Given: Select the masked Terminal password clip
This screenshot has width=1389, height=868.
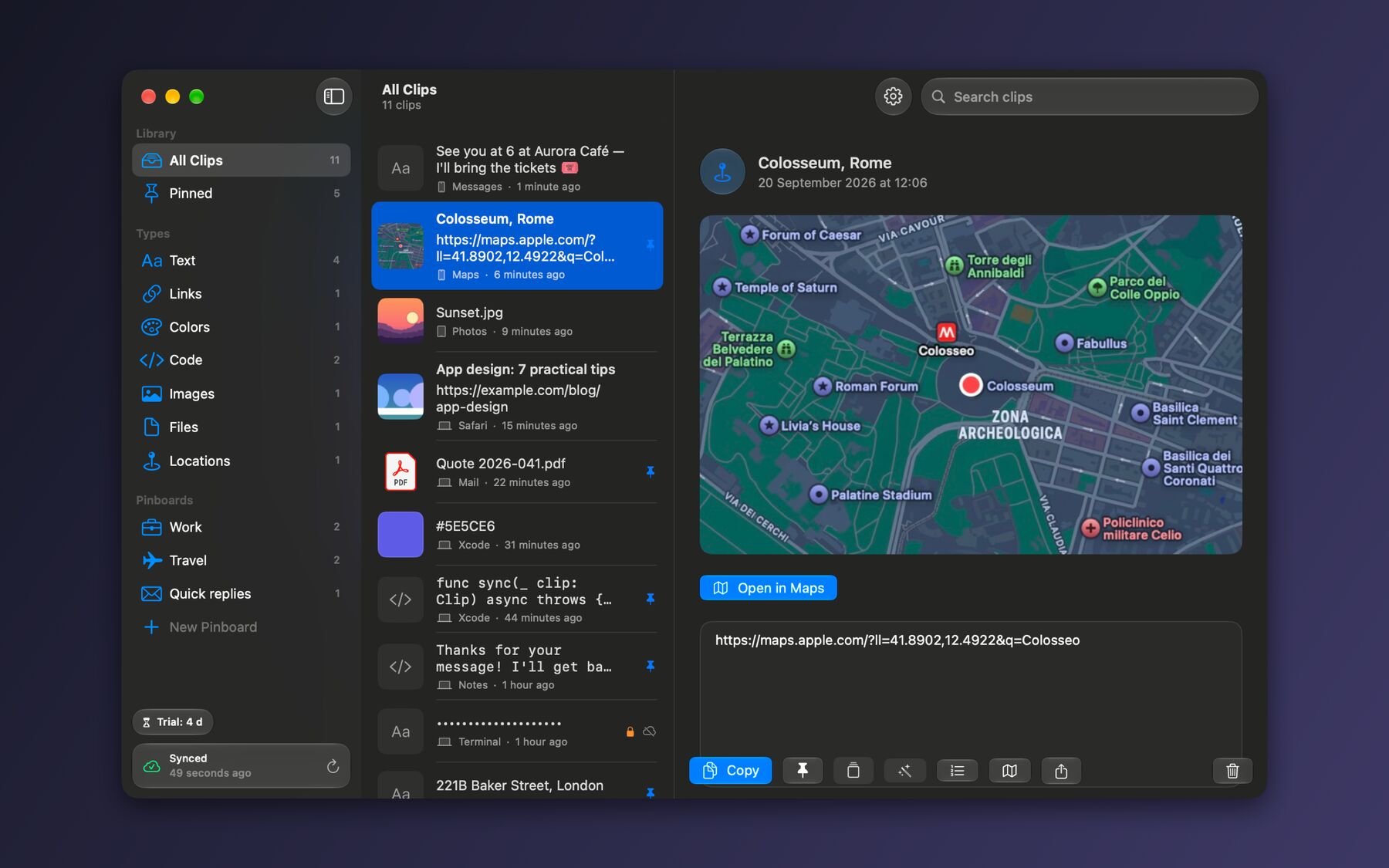Looking at the screenshot, I should 517,731.
